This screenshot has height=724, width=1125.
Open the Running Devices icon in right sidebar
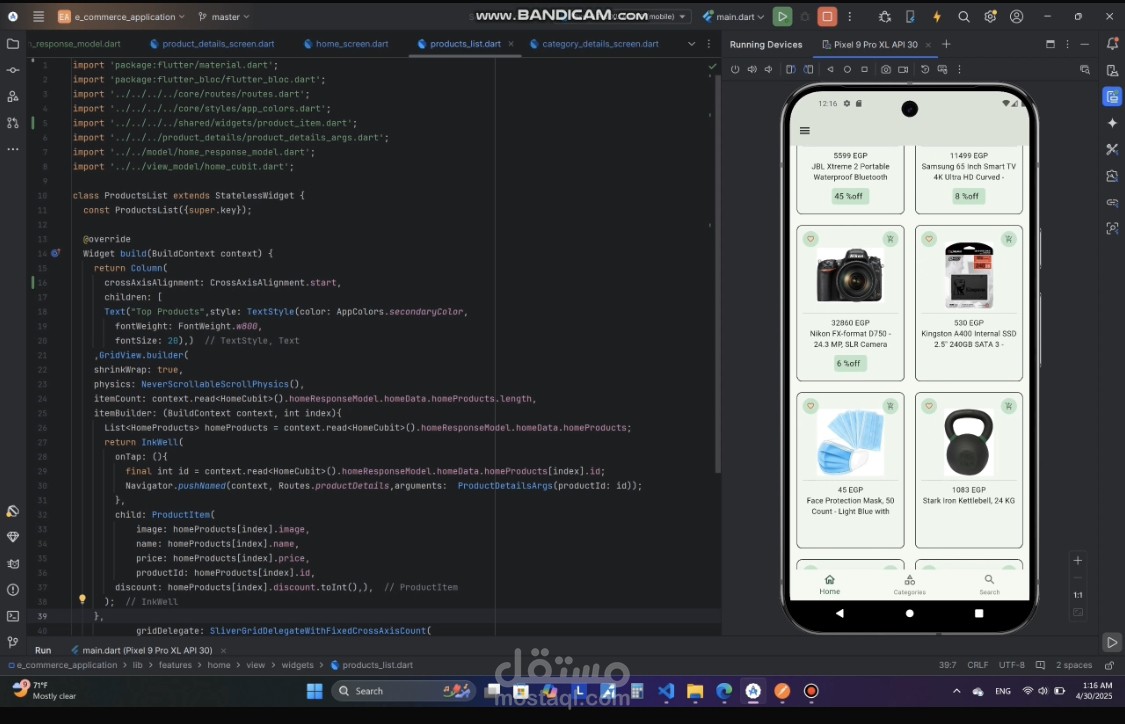(1112, 96)
